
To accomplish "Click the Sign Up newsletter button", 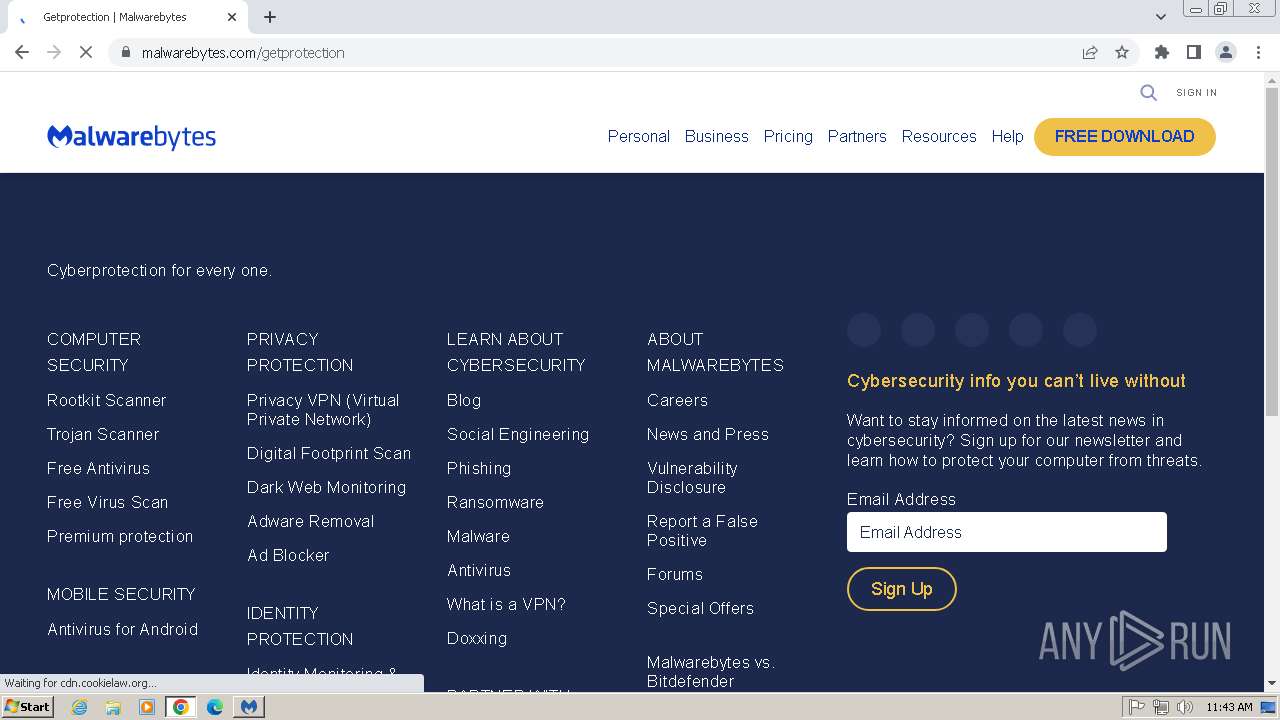I will pyautogui.click(x=902, y=589).
